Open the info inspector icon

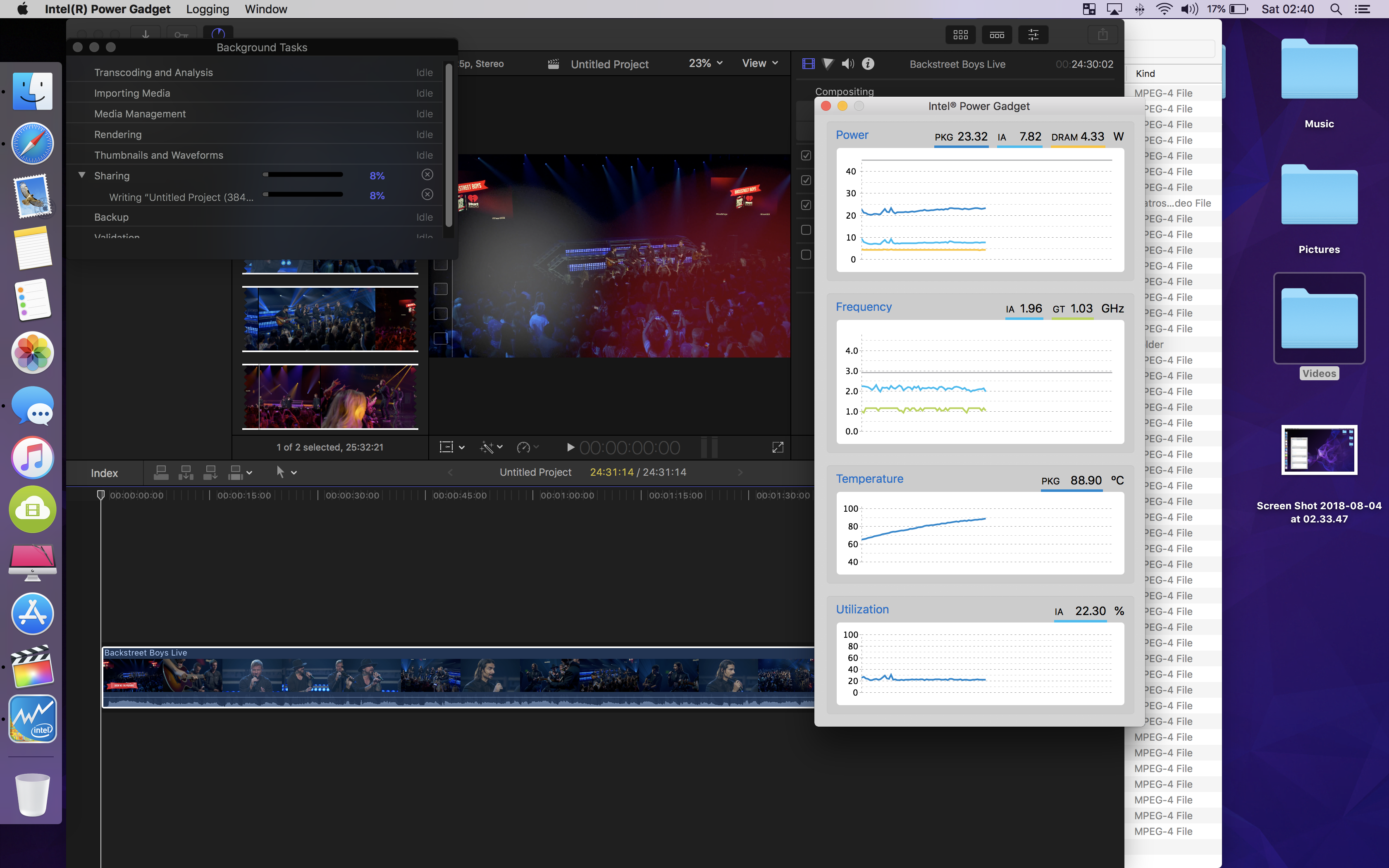(x=868, y=64)
